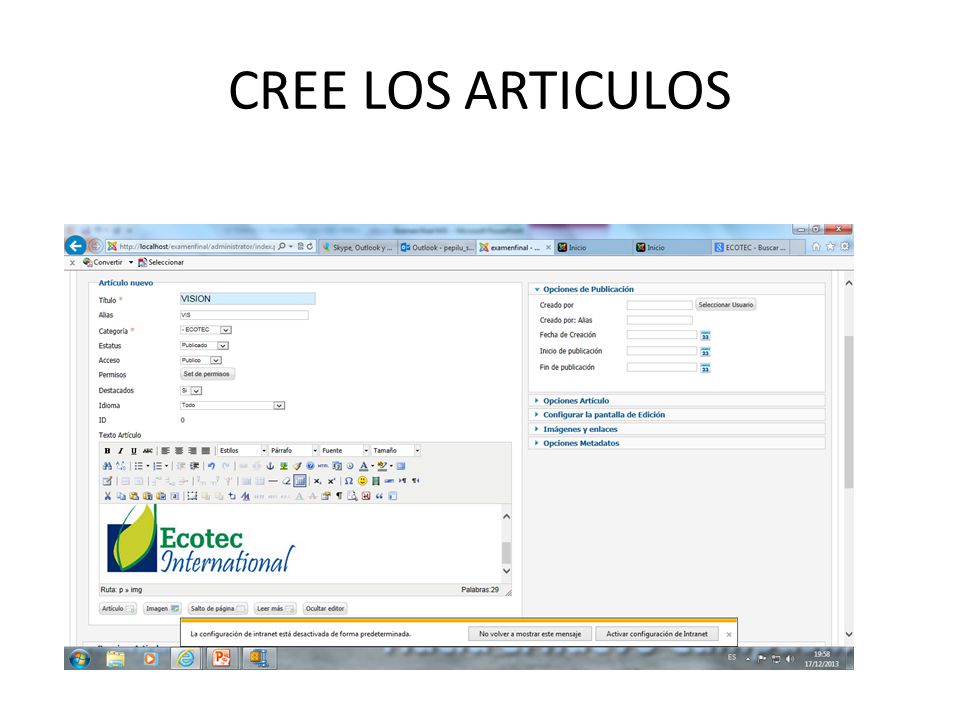Insert a blockquote

click(379, 496)
